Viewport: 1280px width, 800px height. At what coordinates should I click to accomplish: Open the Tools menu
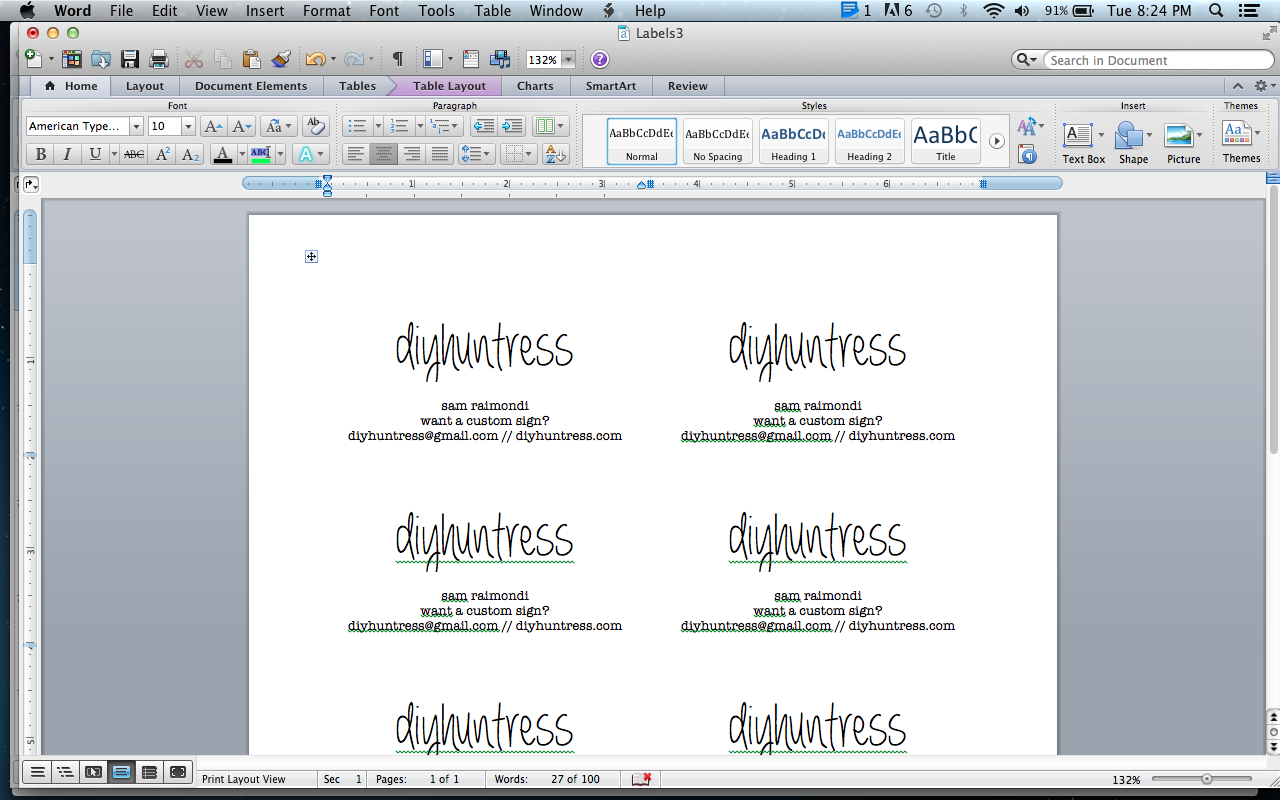click(x=436, y=11)
